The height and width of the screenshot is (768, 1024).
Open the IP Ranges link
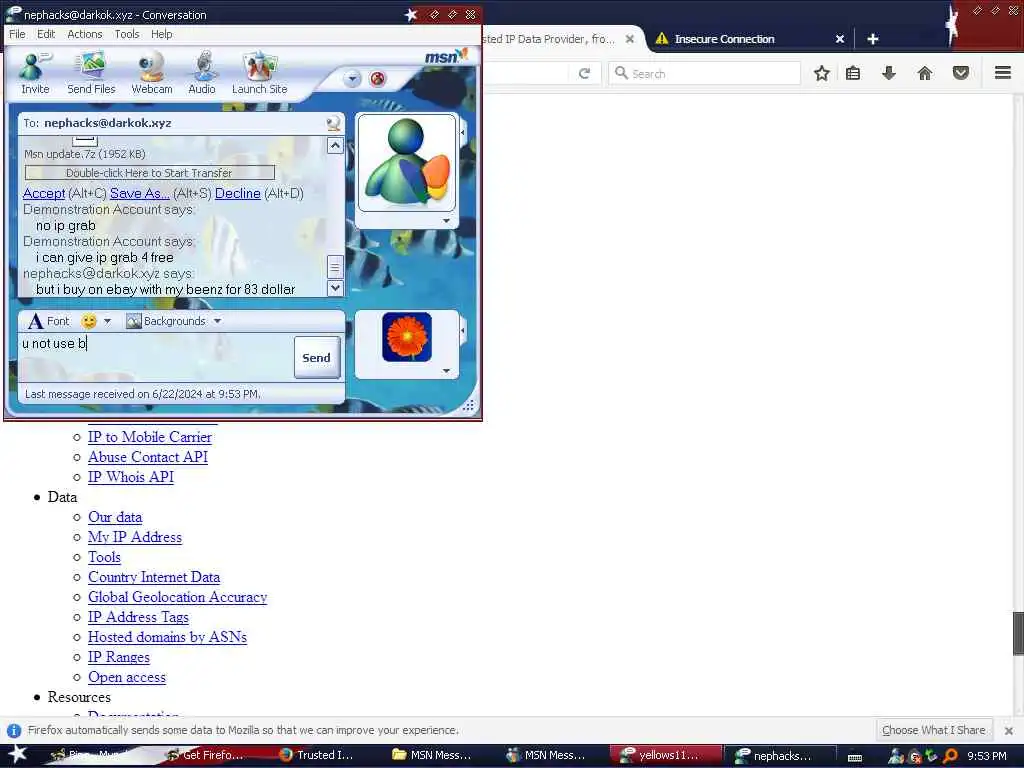click(x=119, y=657)
